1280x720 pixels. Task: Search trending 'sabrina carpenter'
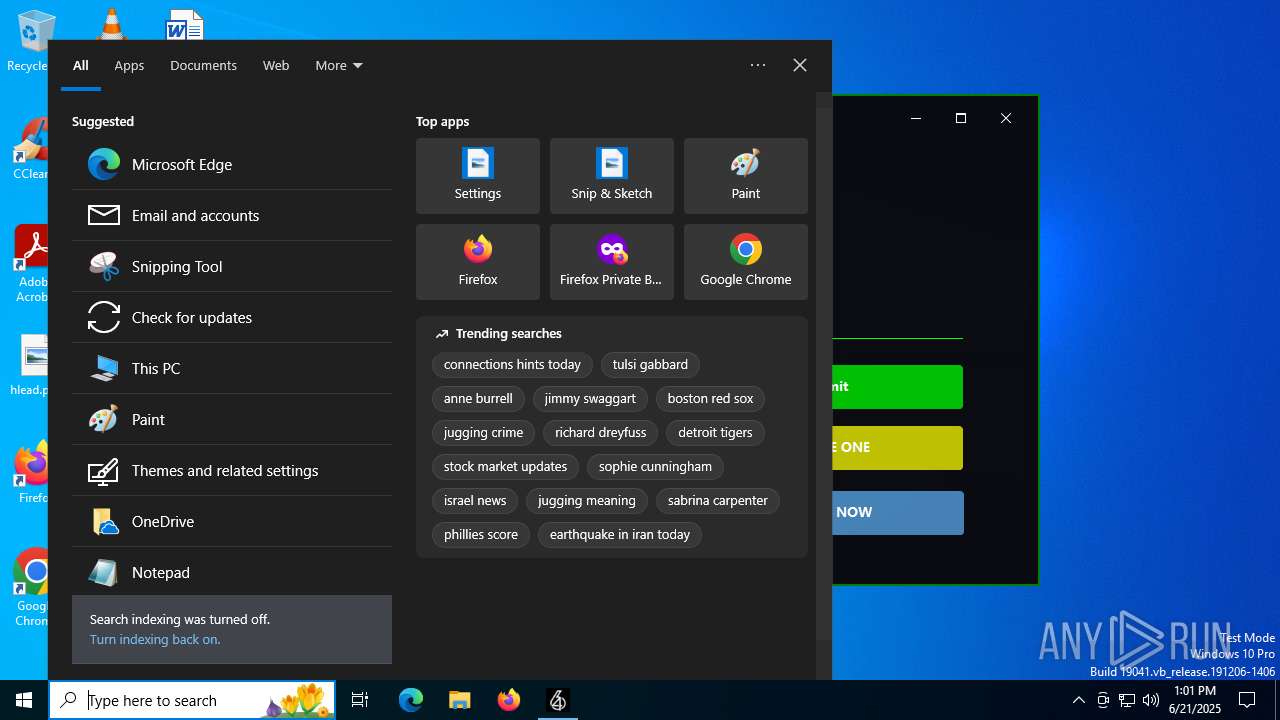718,501
